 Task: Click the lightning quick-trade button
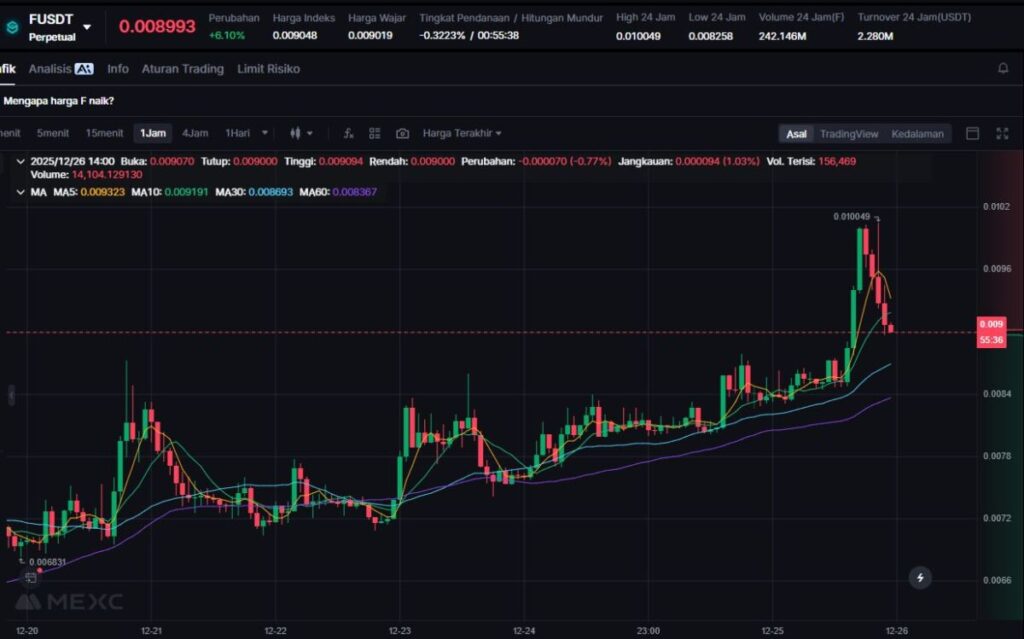[x=920, y=577]
